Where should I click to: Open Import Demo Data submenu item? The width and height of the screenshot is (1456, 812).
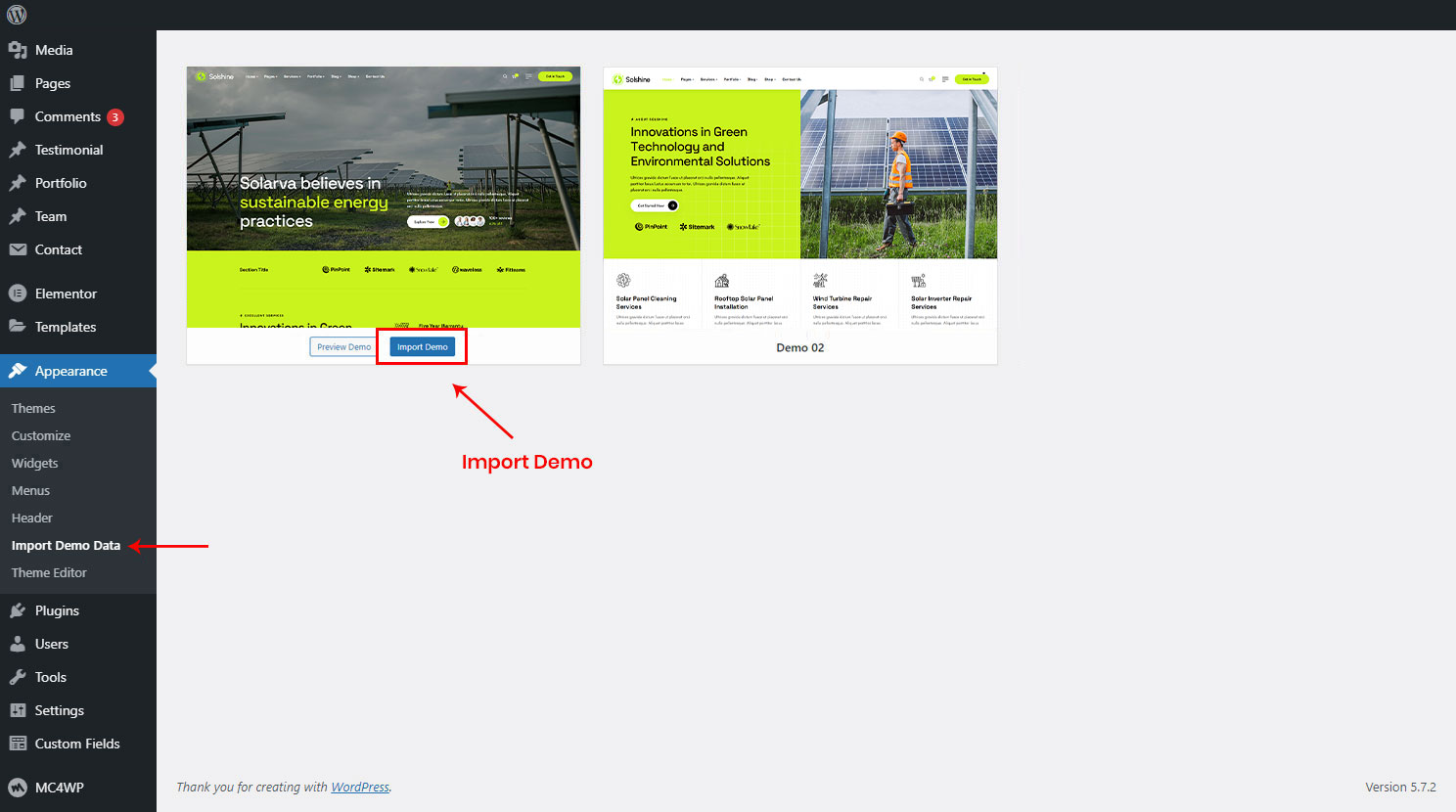click(66, 545)
